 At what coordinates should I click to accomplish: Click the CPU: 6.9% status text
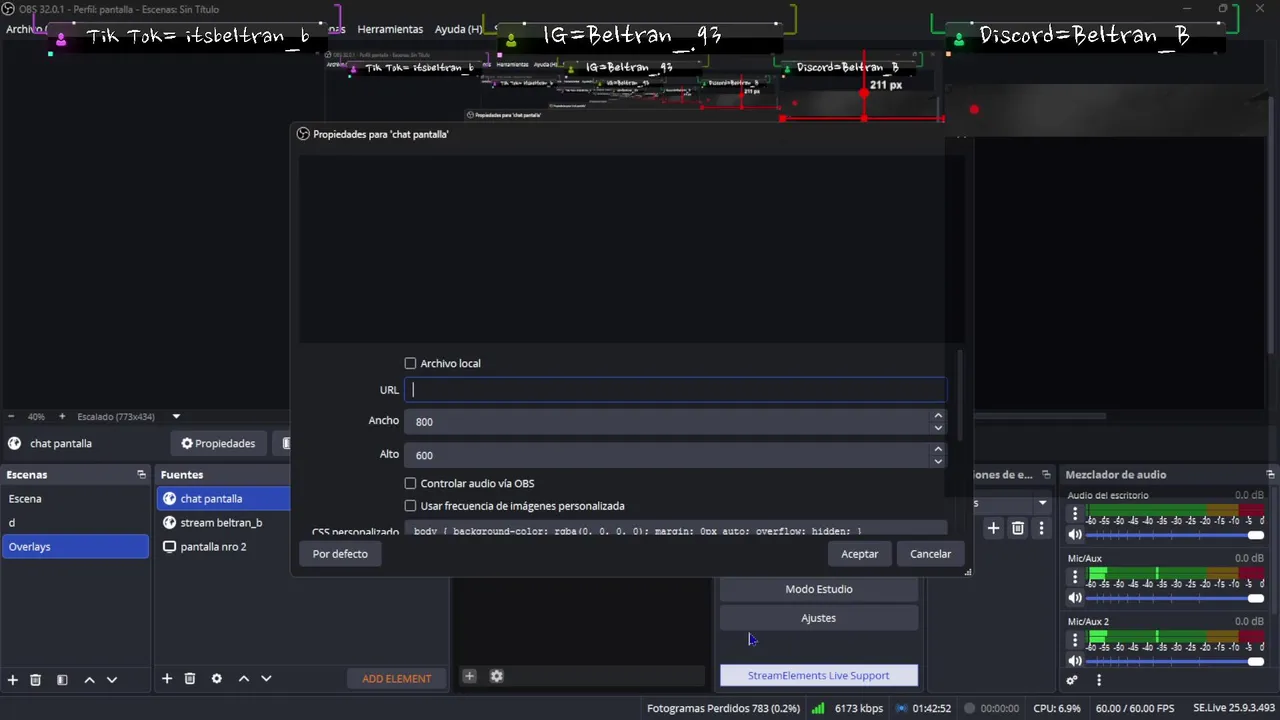tap(1056, 708)
